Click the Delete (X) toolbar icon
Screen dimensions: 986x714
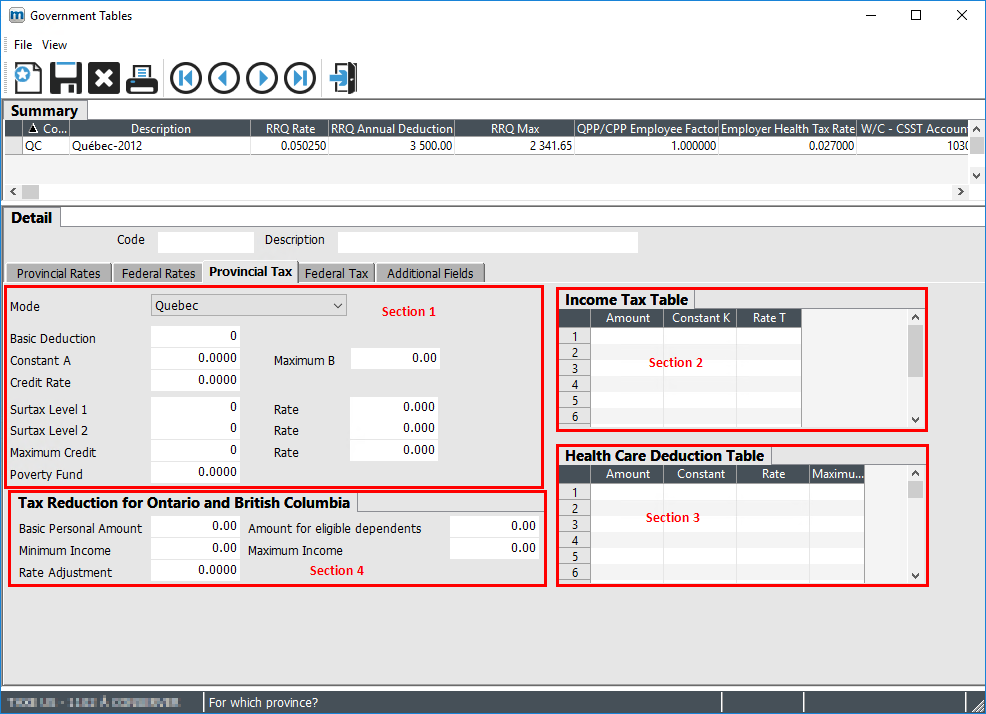click(104, 77)
